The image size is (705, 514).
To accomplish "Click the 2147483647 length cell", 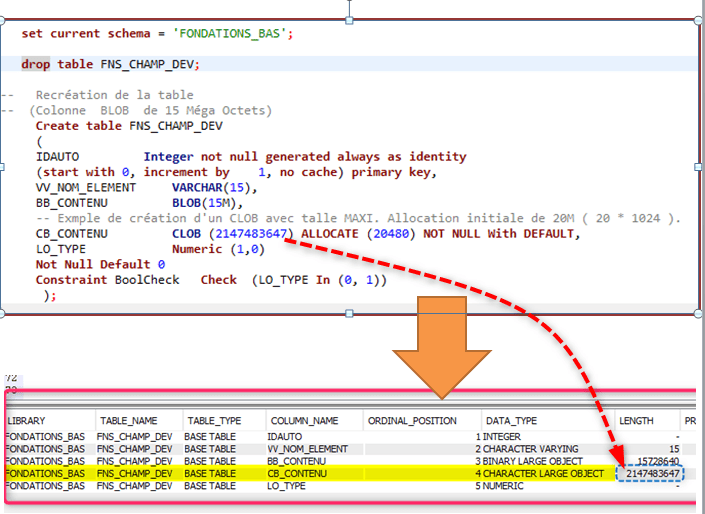I will [652, 474].
